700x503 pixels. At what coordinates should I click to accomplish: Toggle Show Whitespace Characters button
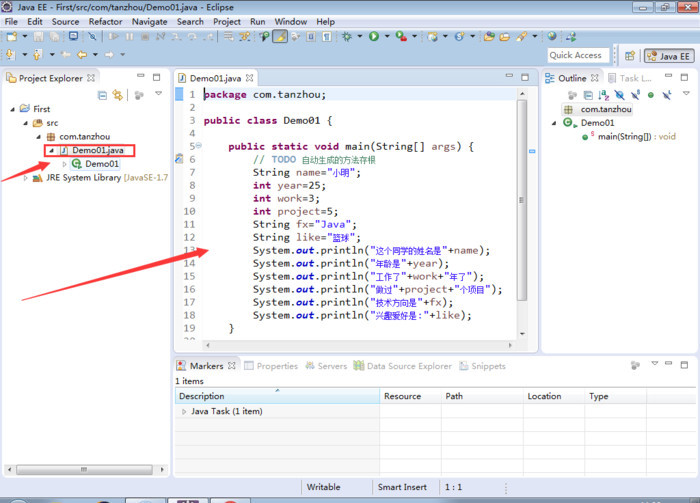(327, 37)
